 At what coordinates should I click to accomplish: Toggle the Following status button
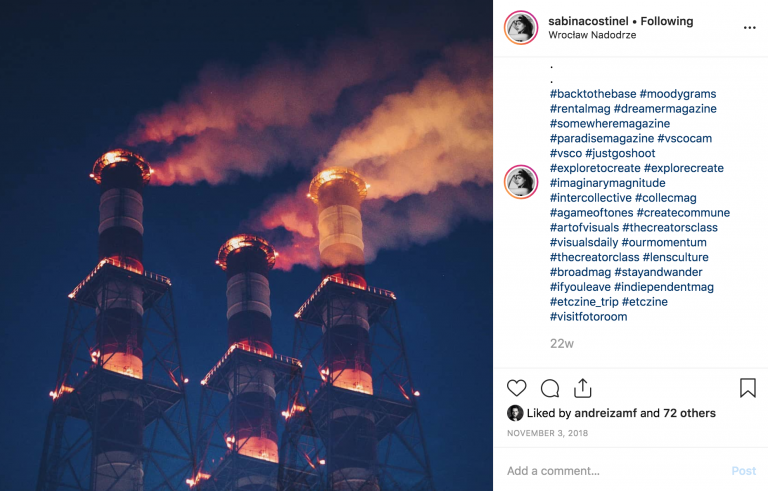[667, 21]
